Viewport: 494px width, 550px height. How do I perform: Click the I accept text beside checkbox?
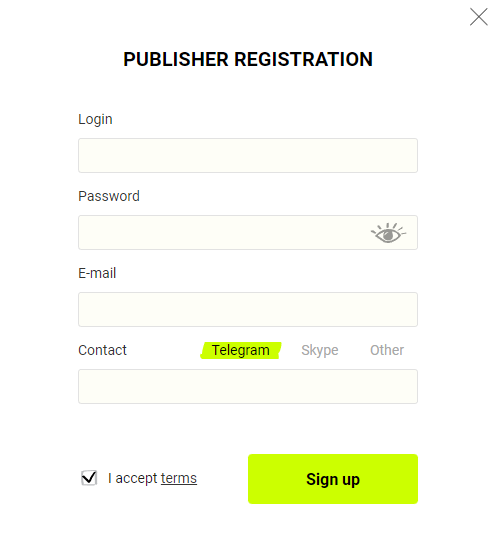(x=133, y=478)
